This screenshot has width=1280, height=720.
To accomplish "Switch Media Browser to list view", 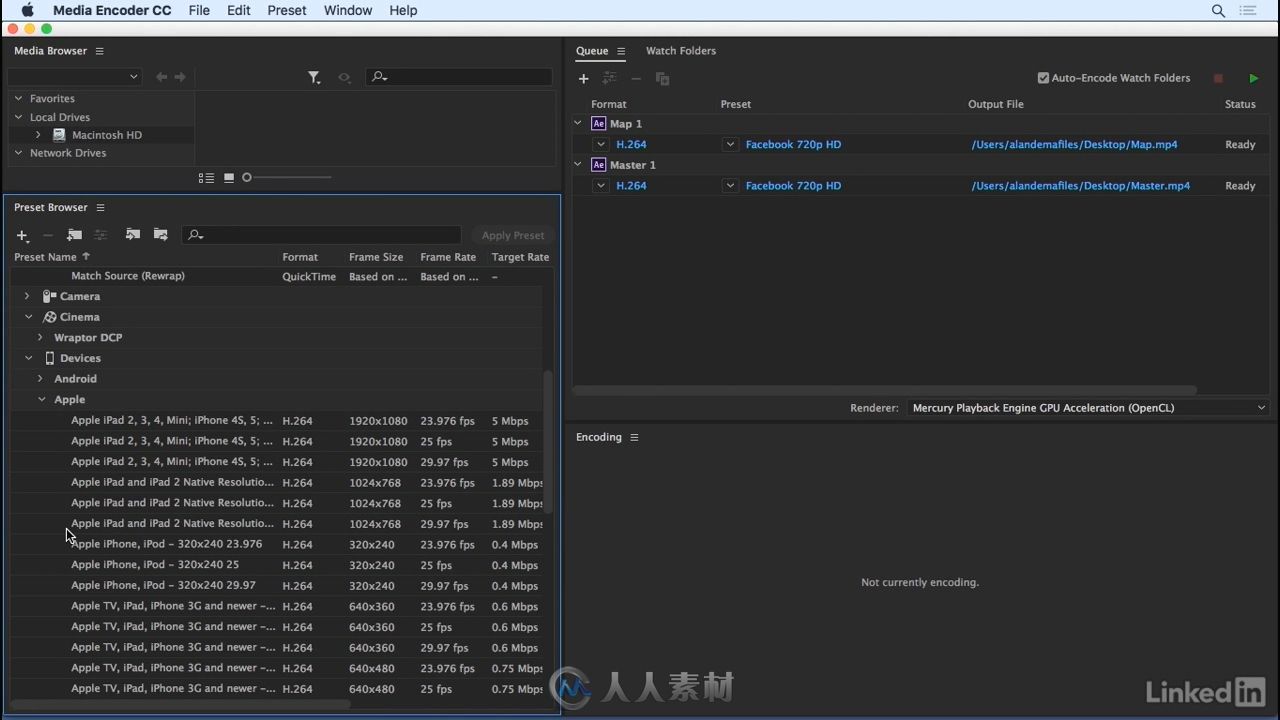I will (206, 178).
